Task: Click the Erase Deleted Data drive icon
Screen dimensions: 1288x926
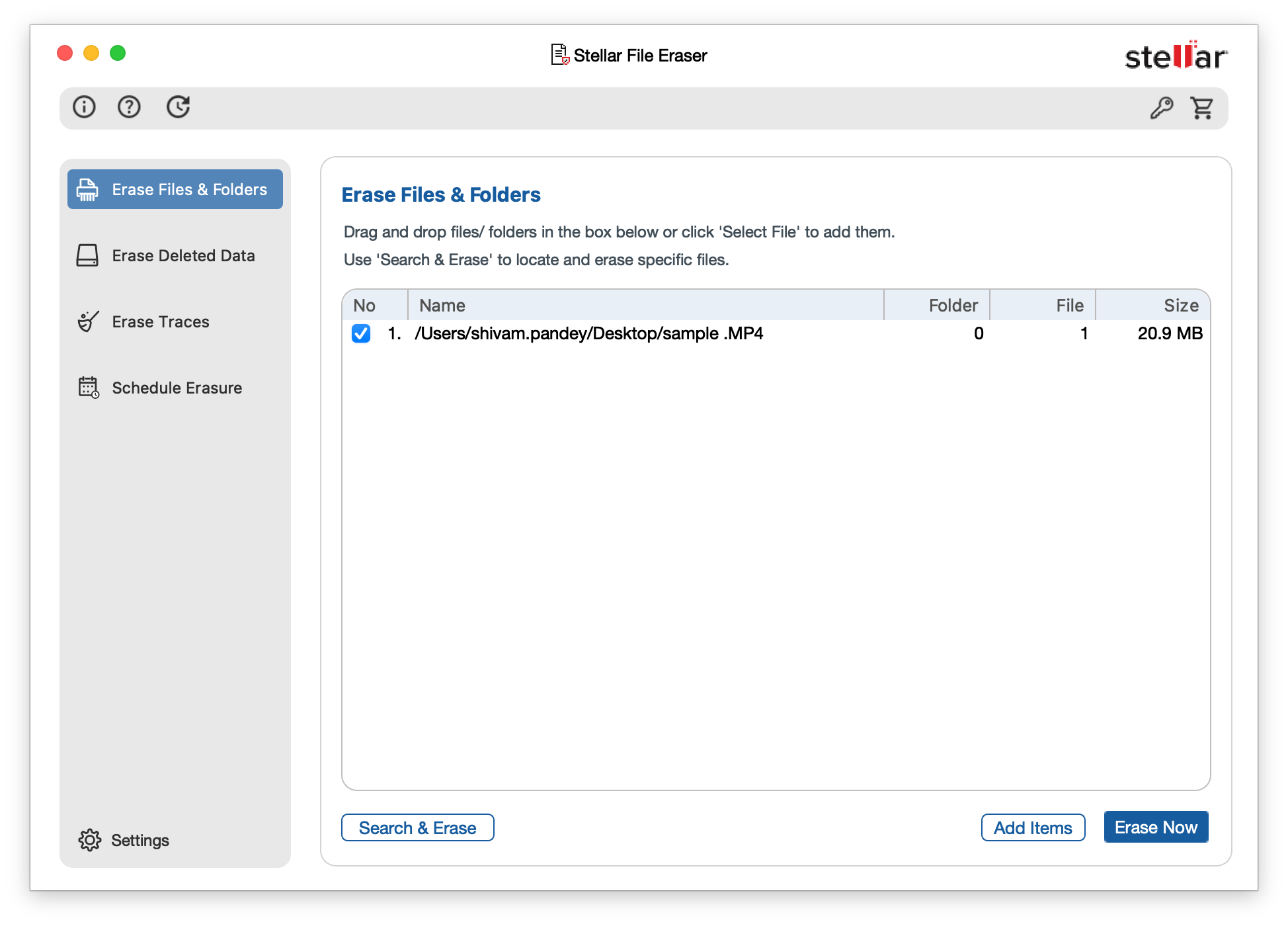Action: (x=87, y=255)
